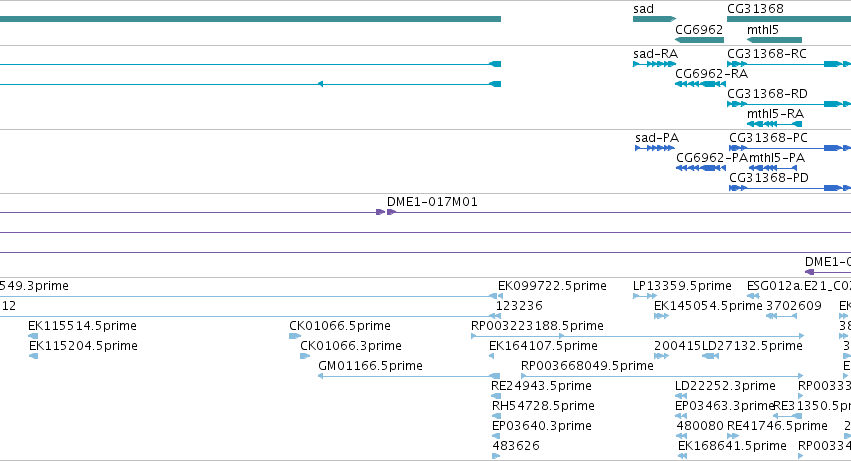Select the LD22252.3prime EST glyph
This screenshot has width=851, height=461.
click(681, 396)
